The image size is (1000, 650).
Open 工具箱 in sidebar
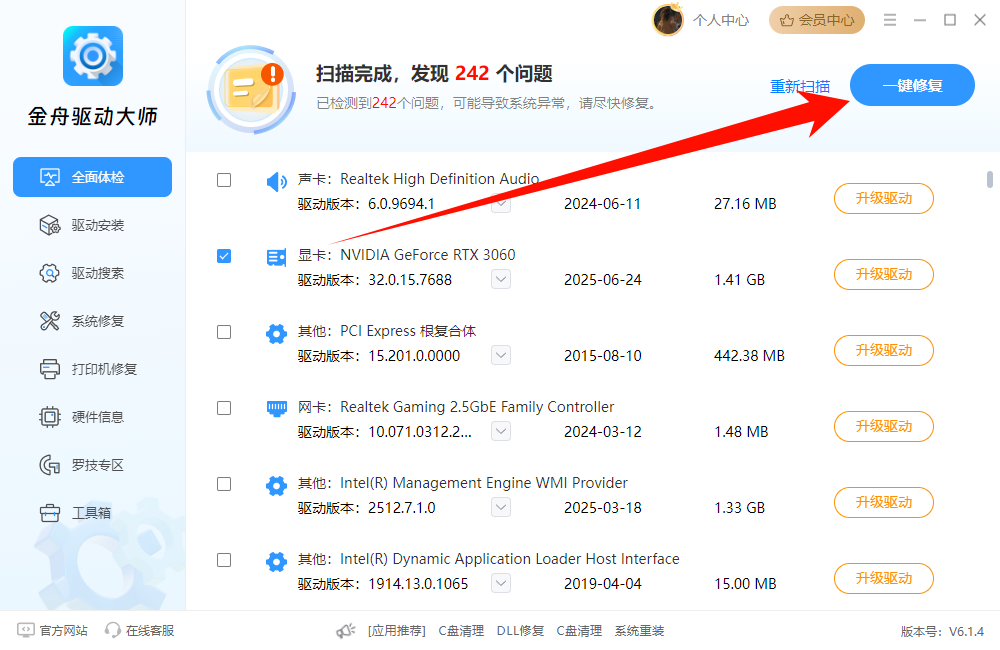[92, 513]
